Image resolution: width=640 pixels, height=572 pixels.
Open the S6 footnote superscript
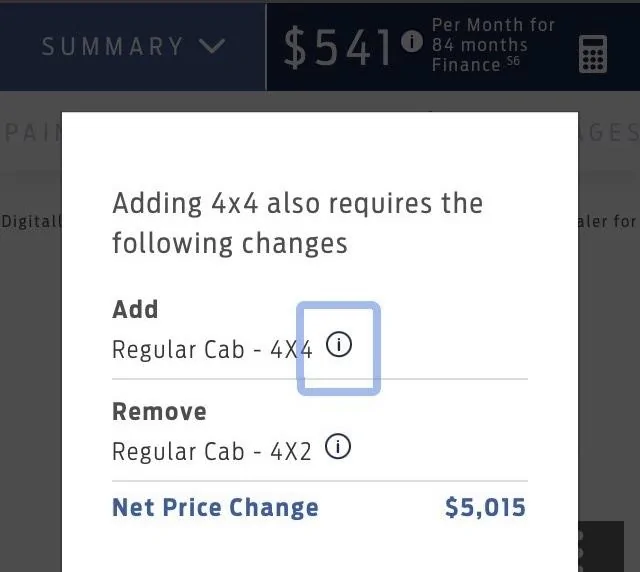513,62
